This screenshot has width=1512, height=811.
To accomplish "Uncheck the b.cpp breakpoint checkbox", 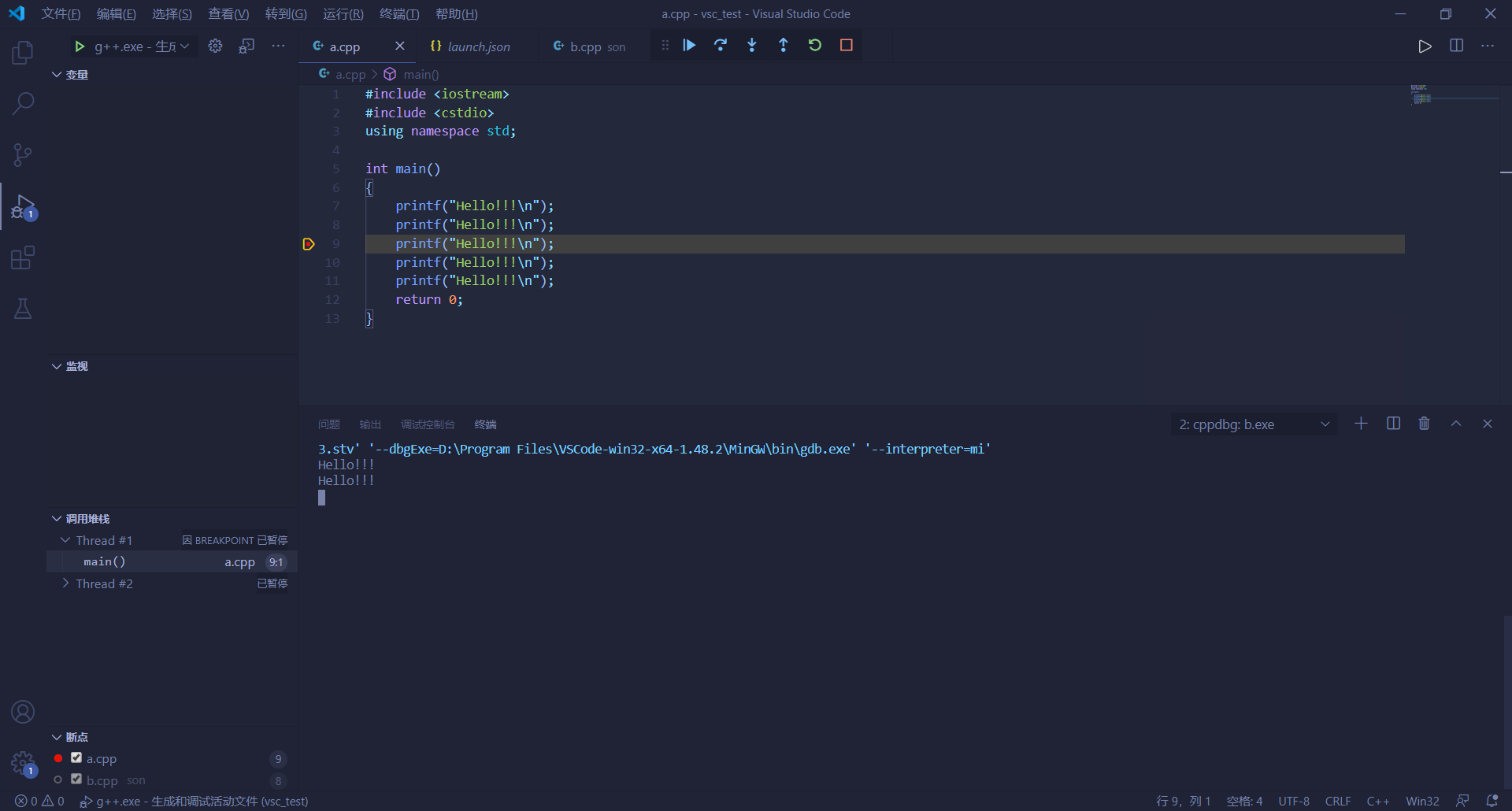I will point(76,780).
